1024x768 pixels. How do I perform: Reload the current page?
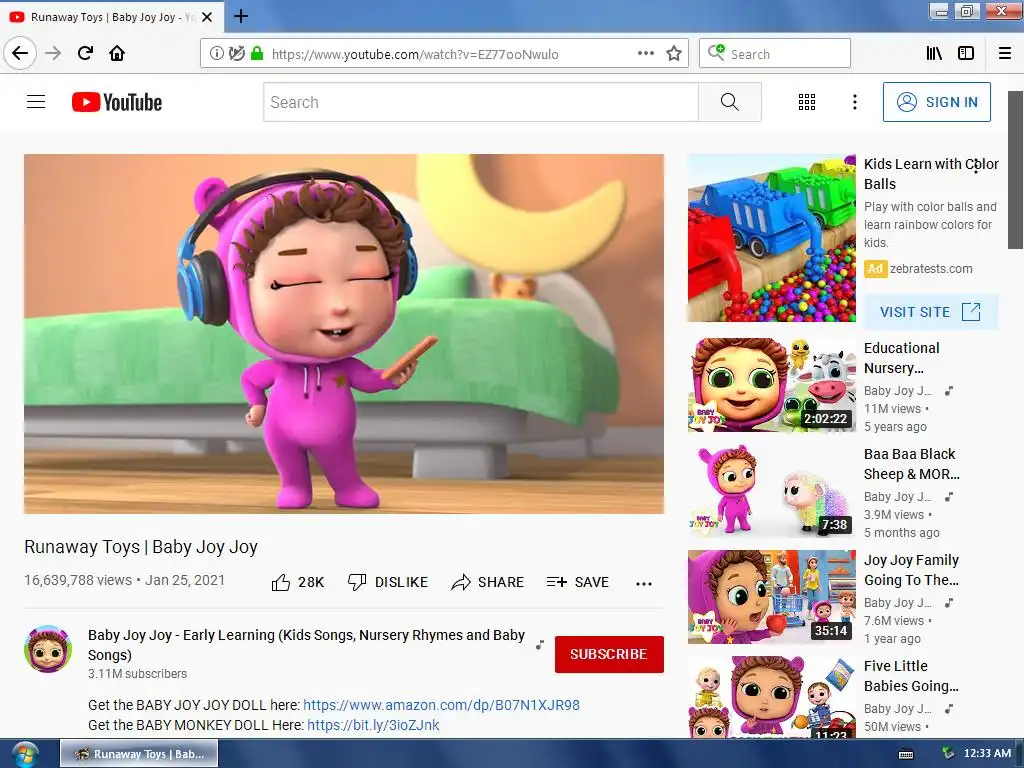coord(85,53)
